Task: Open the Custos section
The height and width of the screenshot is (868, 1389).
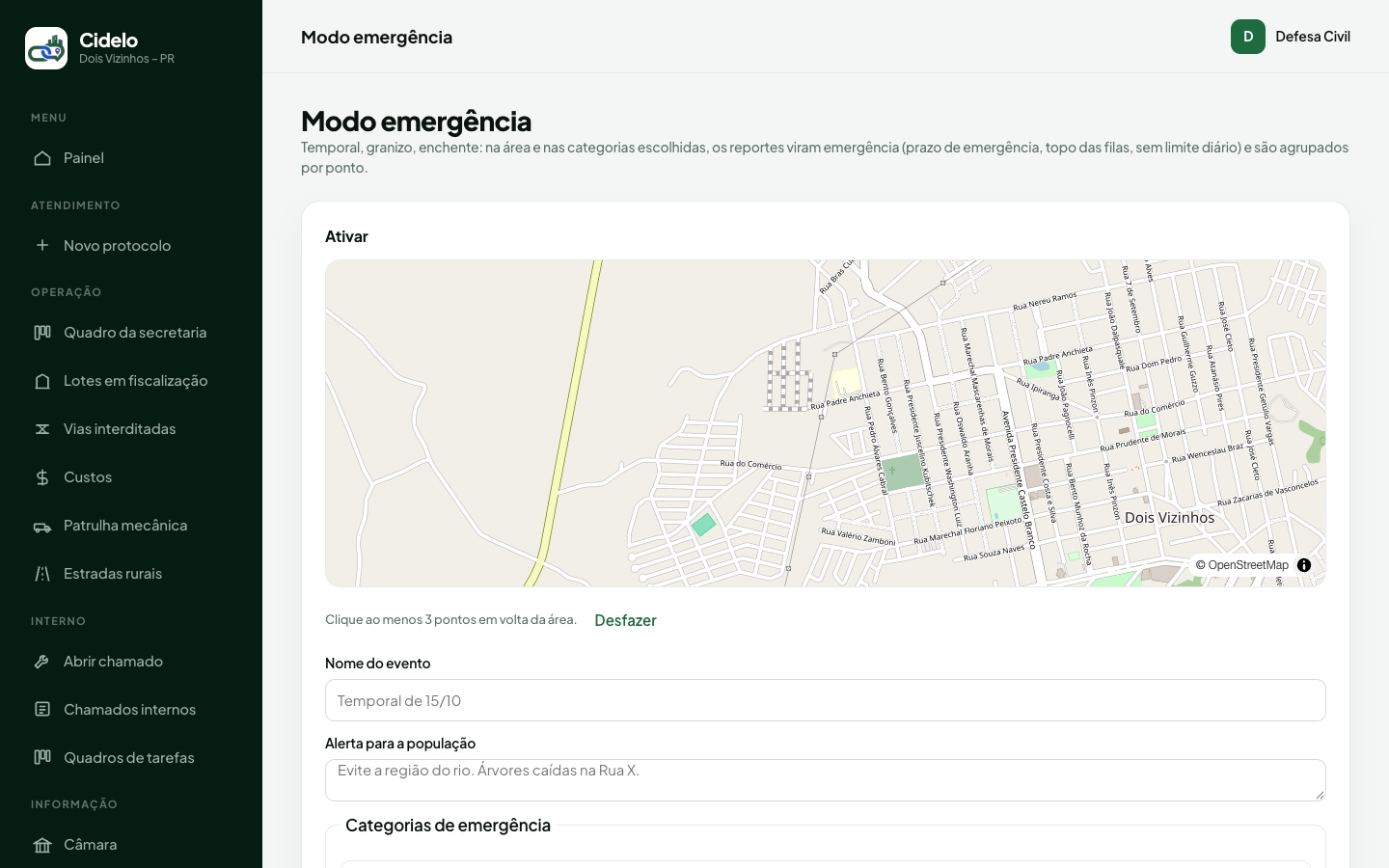Action: point(131,477)
